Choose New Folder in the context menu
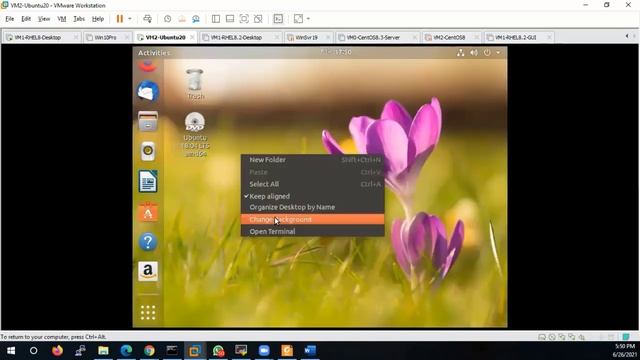This screenshot has height=360, width=640. coord(312,160)
